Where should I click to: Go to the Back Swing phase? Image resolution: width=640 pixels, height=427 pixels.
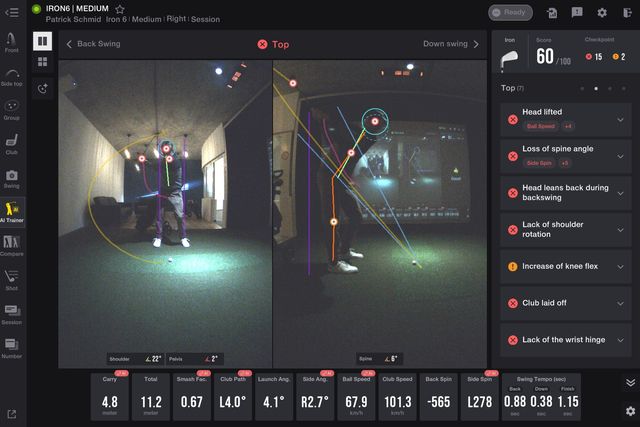(94, 44)
